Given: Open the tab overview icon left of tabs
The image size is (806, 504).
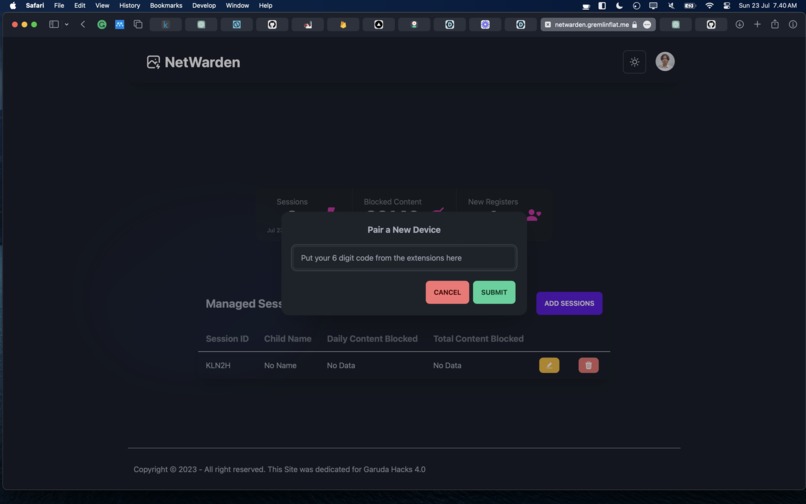Looking at the screenshot, I should click(138, 24).
